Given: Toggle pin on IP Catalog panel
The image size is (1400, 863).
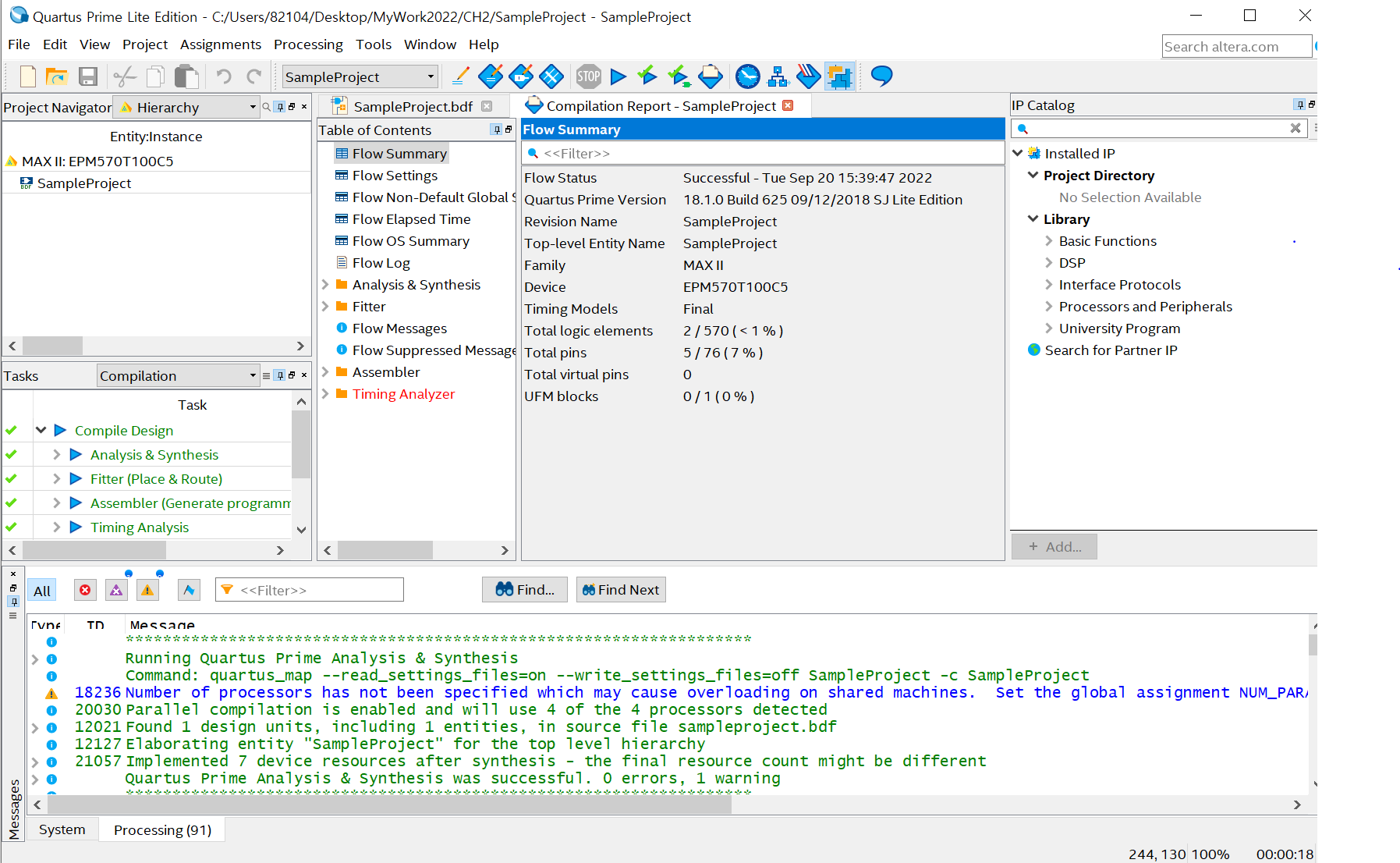Looking at the screenshot, I should pyautogui.click(x=1299, y=105).
